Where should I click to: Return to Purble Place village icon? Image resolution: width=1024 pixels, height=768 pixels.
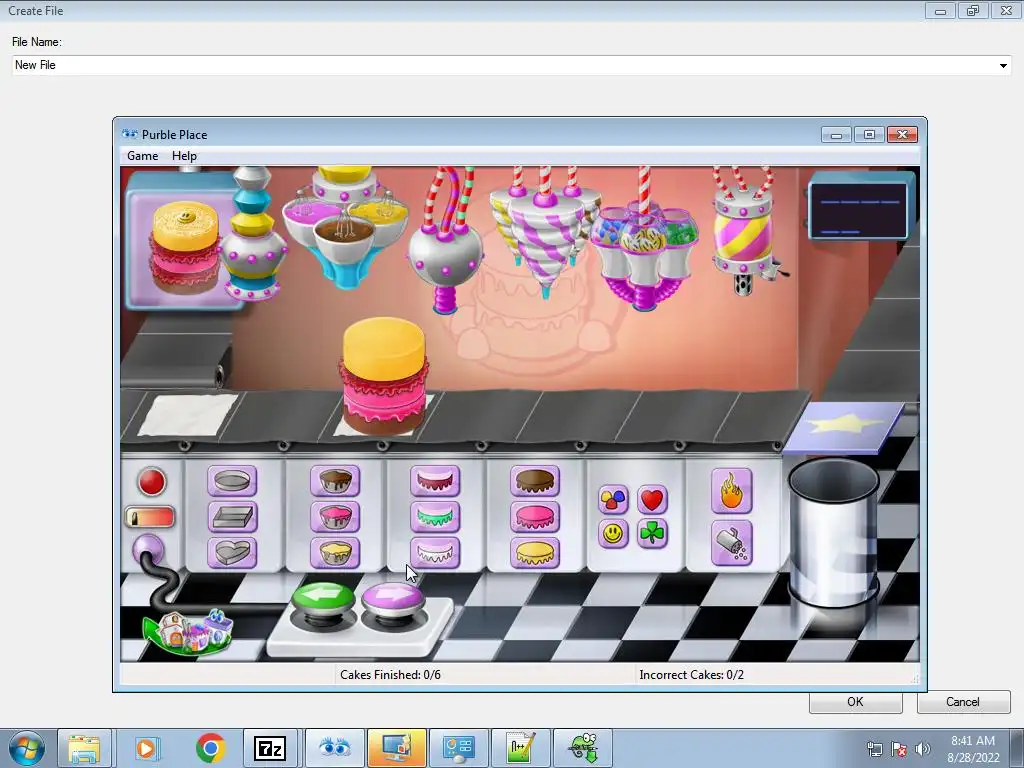pyautogui.click(x=188, y=632)
